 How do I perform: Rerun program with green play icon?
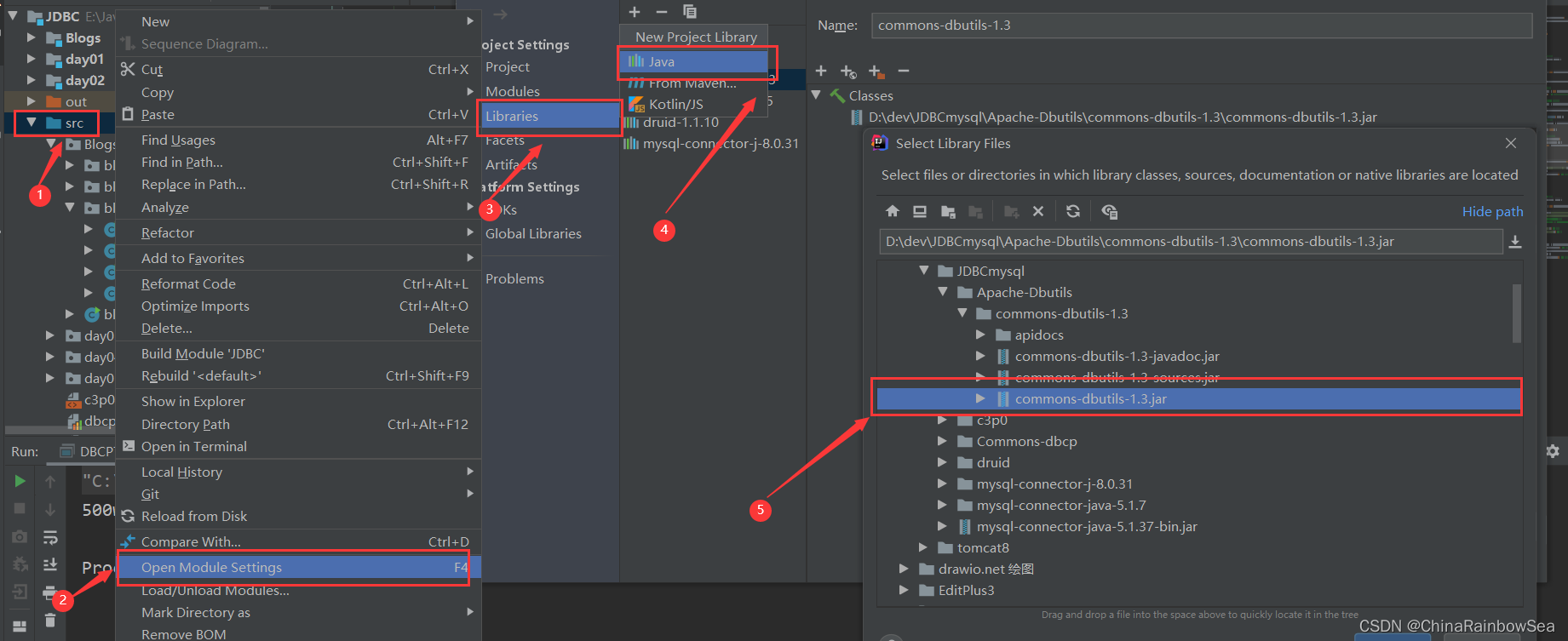pos(20,481)
